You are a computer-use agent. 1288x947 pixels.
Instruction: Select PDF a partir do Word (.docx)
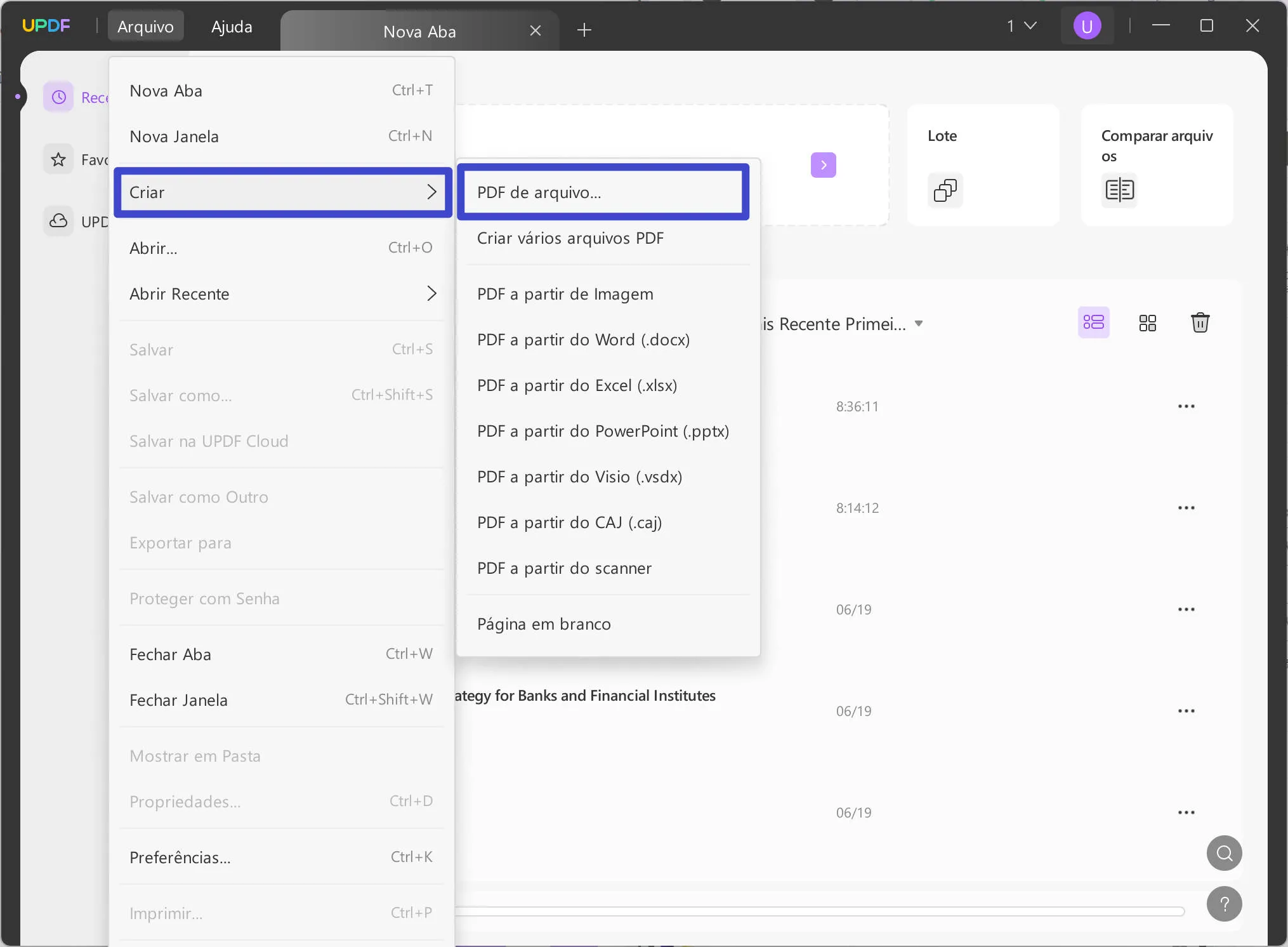tap(608, 340)
